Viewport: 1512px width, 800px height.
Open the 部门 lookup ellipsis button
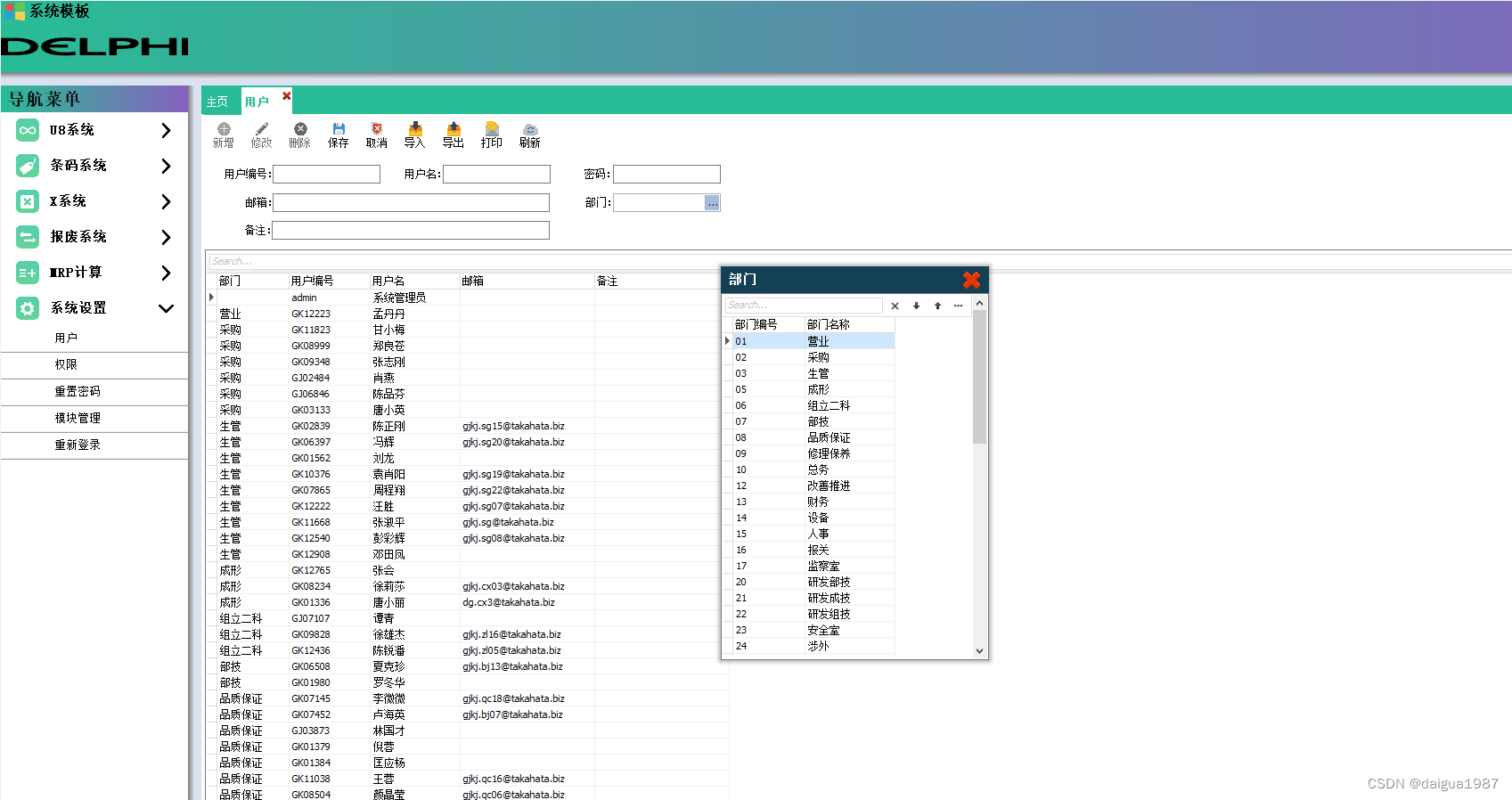(712, 203)
